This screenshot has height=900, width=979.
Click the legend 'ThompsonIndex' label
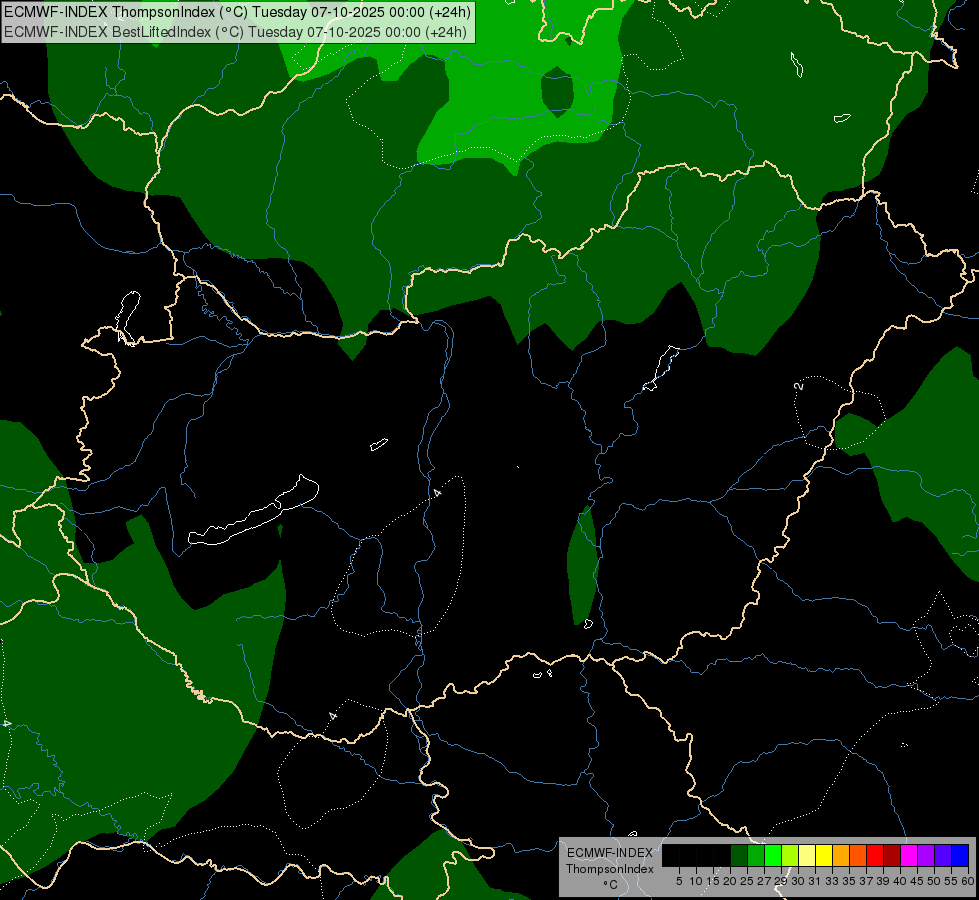(610, 869)
